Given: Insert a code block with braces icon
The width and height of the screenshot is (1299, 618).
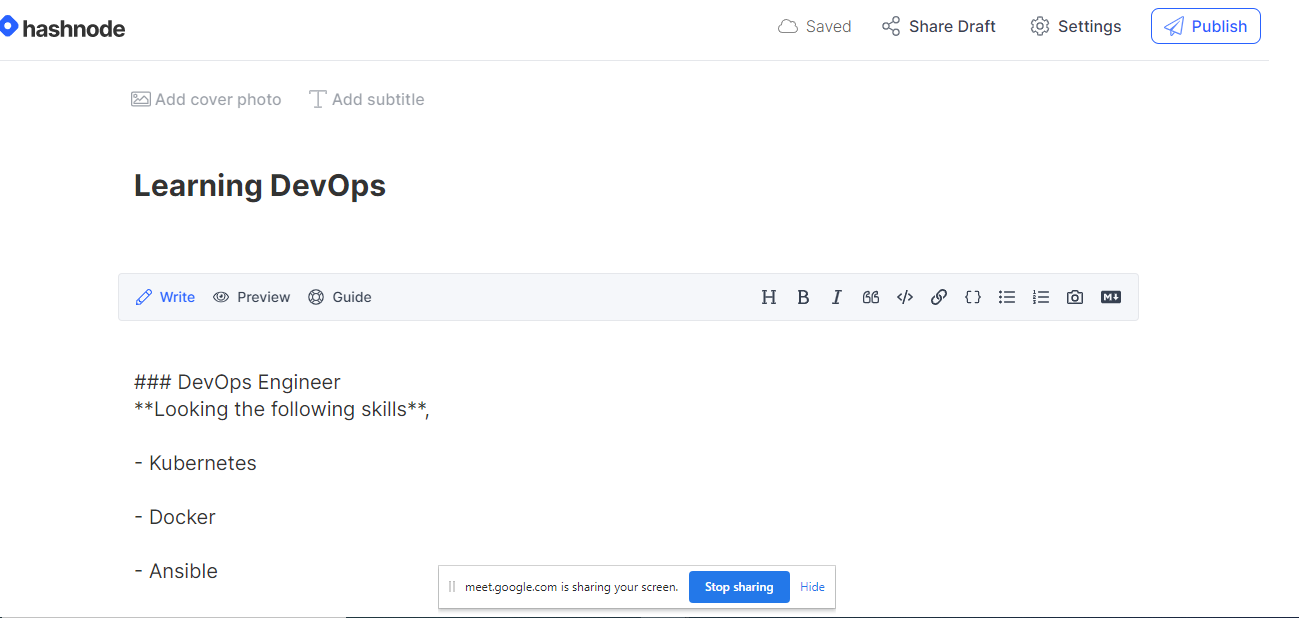Looking at the screenshot, I should [x=973, y=297].
